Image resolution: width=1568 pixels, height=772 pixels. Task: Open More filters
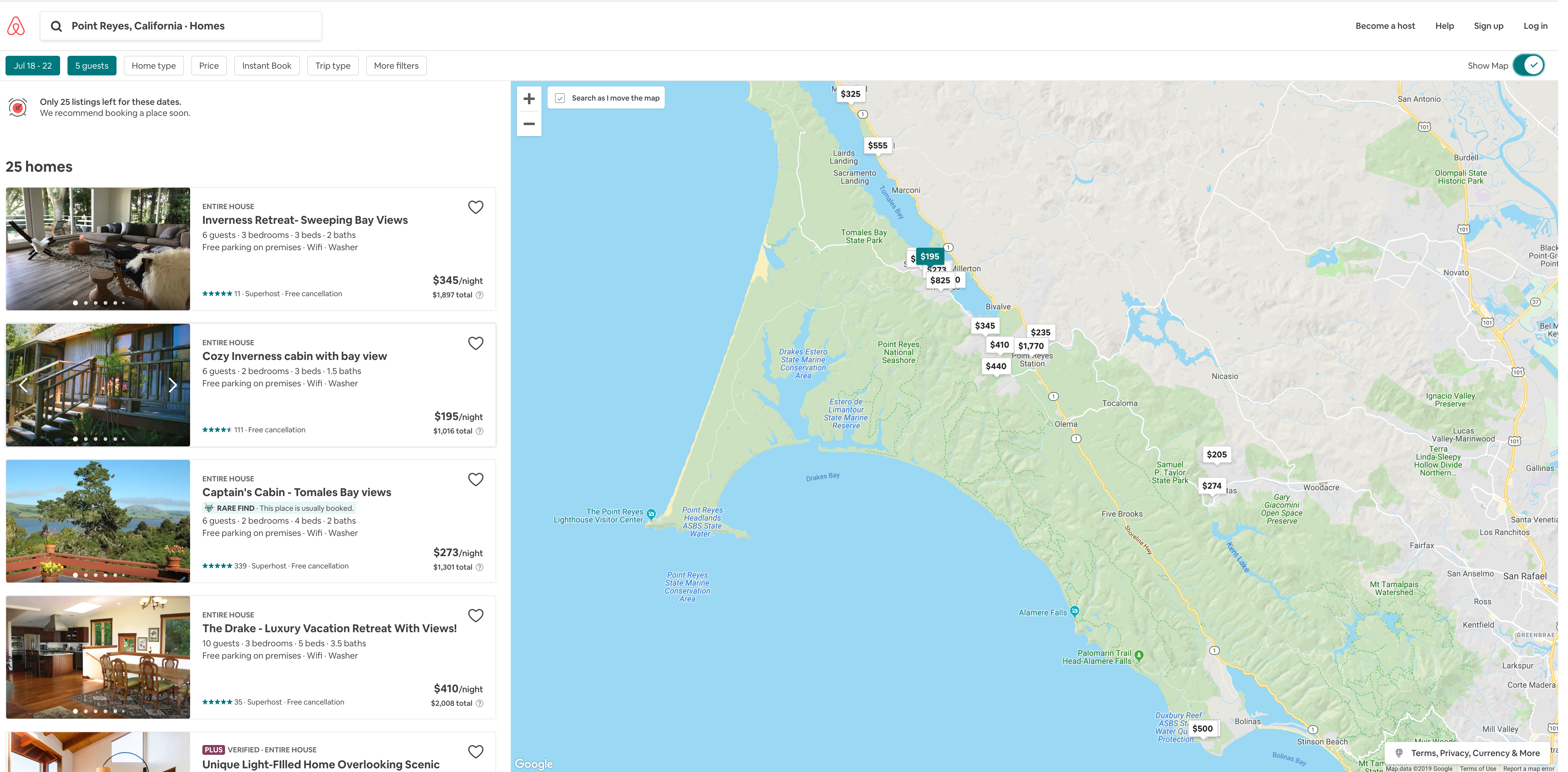coord(396,66)
